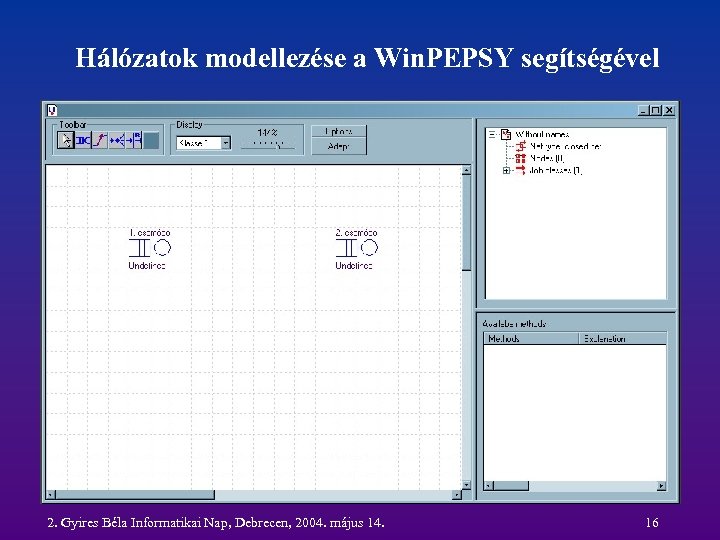Click Undefined under 1. eszköz

point(147,265)
